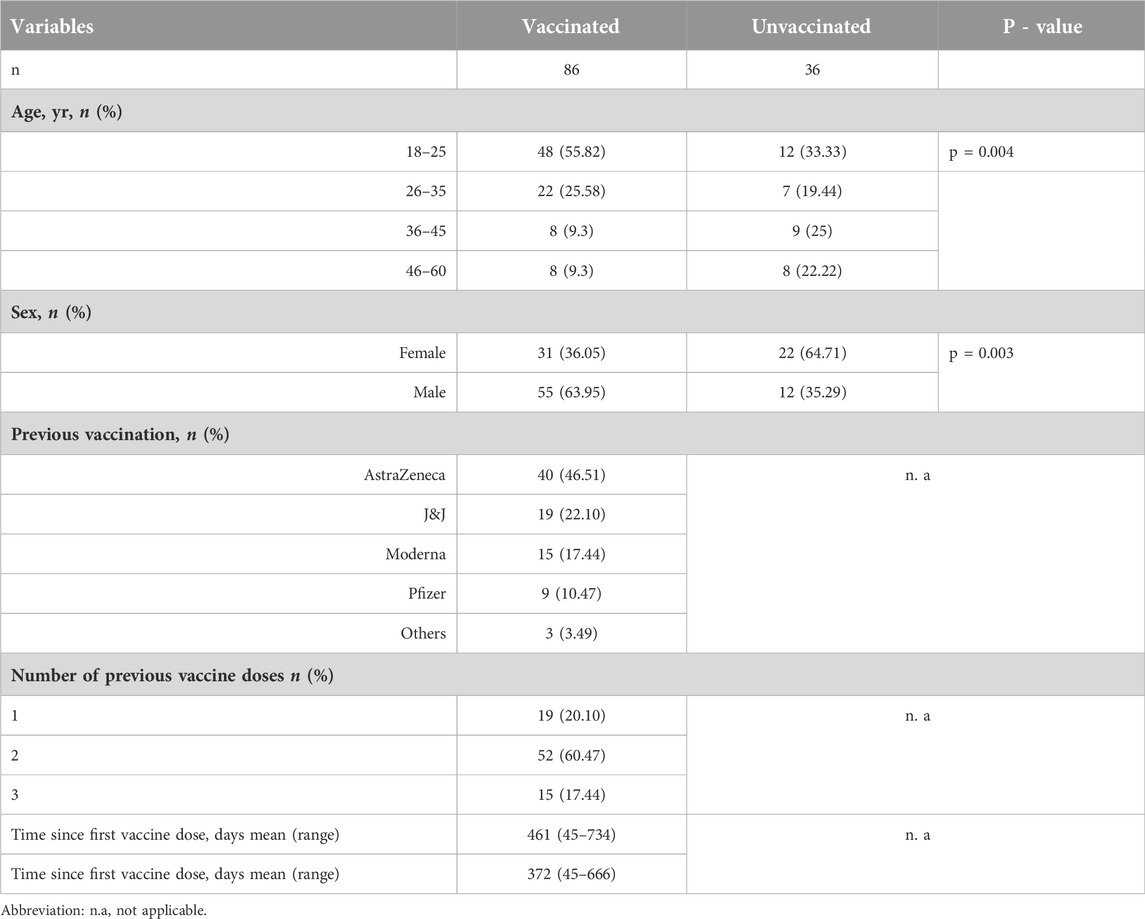Select cell 31 (36.05)
Viewport: 1145px width, 919px height.
(x=571, y=353)
